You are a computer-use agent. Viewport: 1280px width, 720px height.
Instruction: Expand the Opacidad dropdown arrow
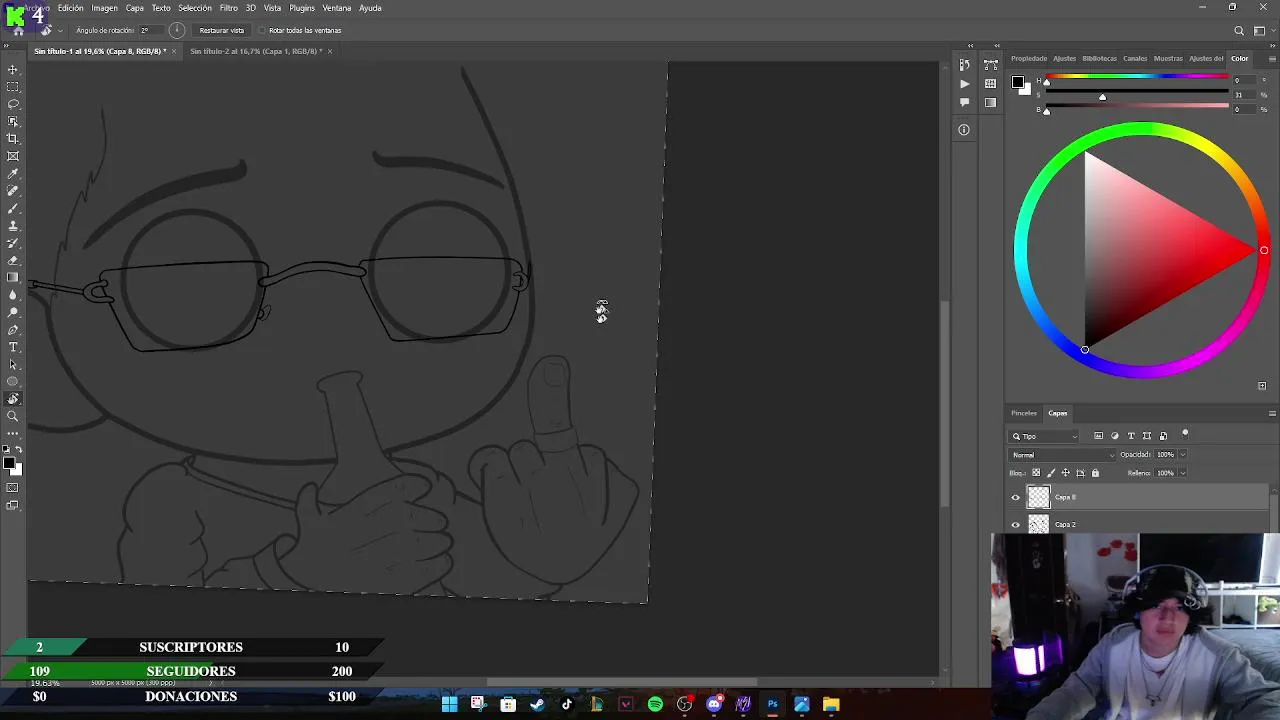[1183, 455]
